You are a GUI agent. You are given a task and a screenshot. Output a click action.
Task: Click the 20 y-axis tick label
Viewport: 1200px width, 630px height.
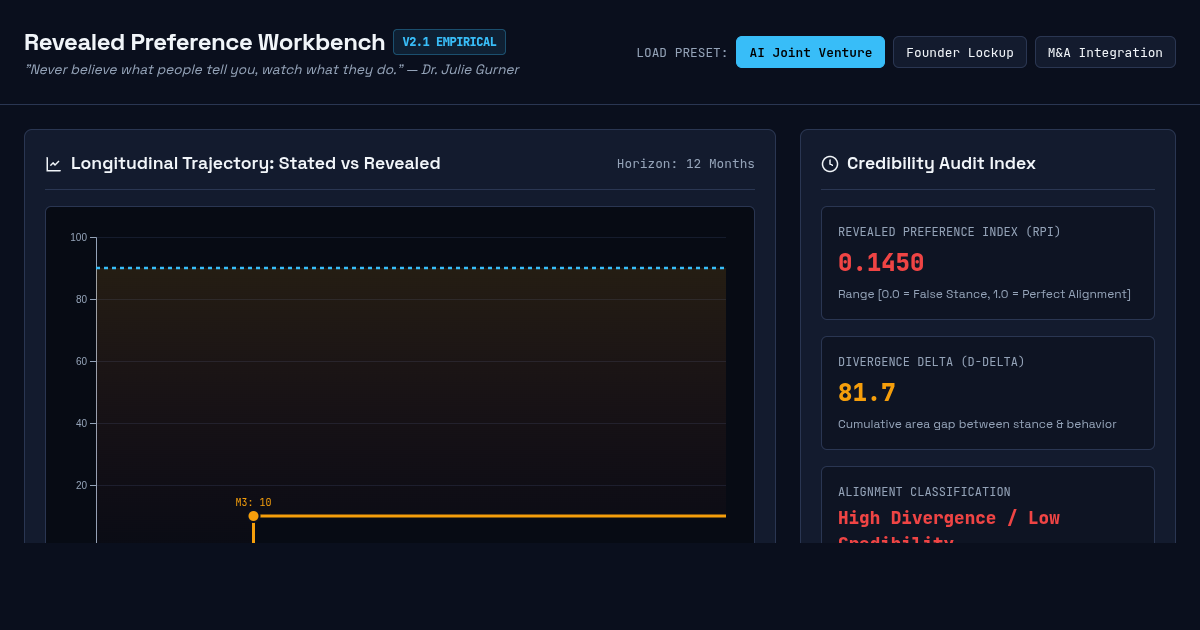(81, 485)
